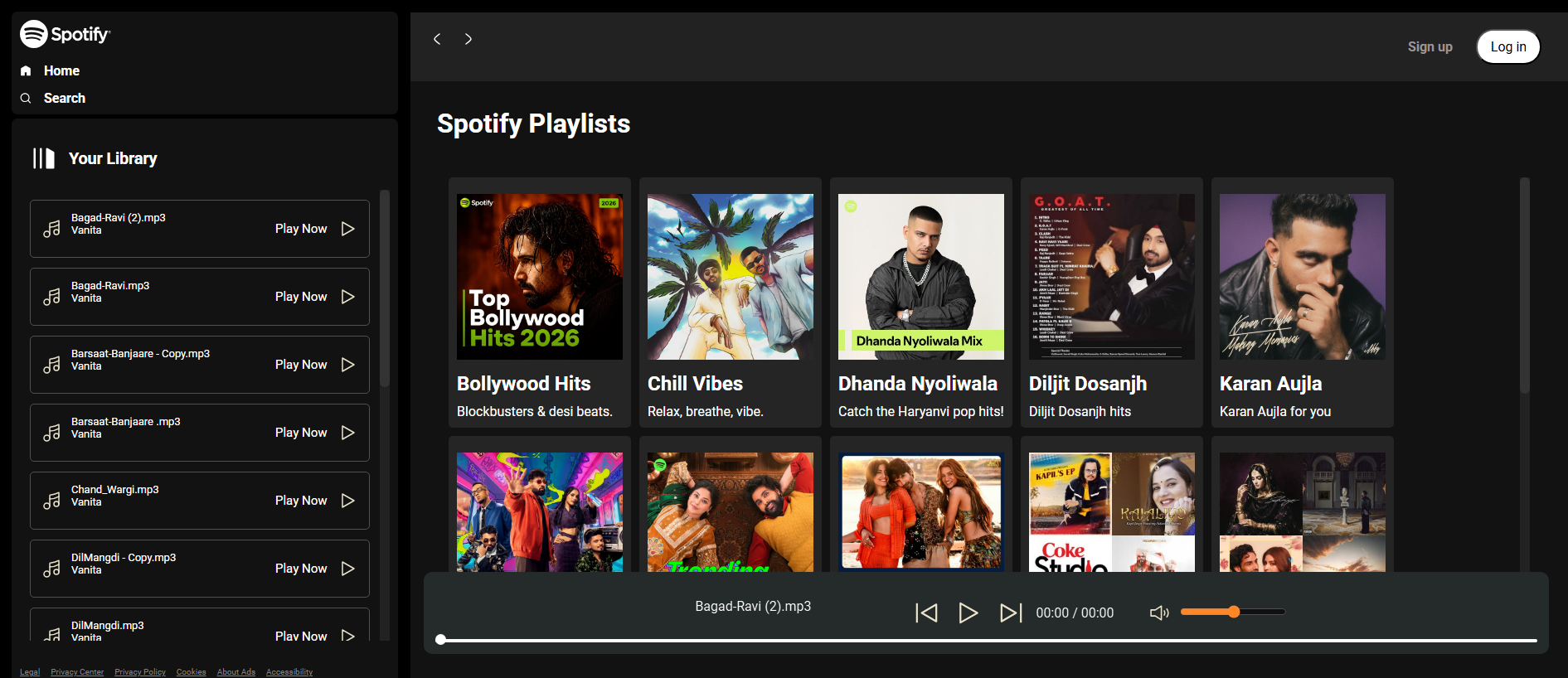Open the Legal footer link
1568x678 pixels.
coord(30,672)
